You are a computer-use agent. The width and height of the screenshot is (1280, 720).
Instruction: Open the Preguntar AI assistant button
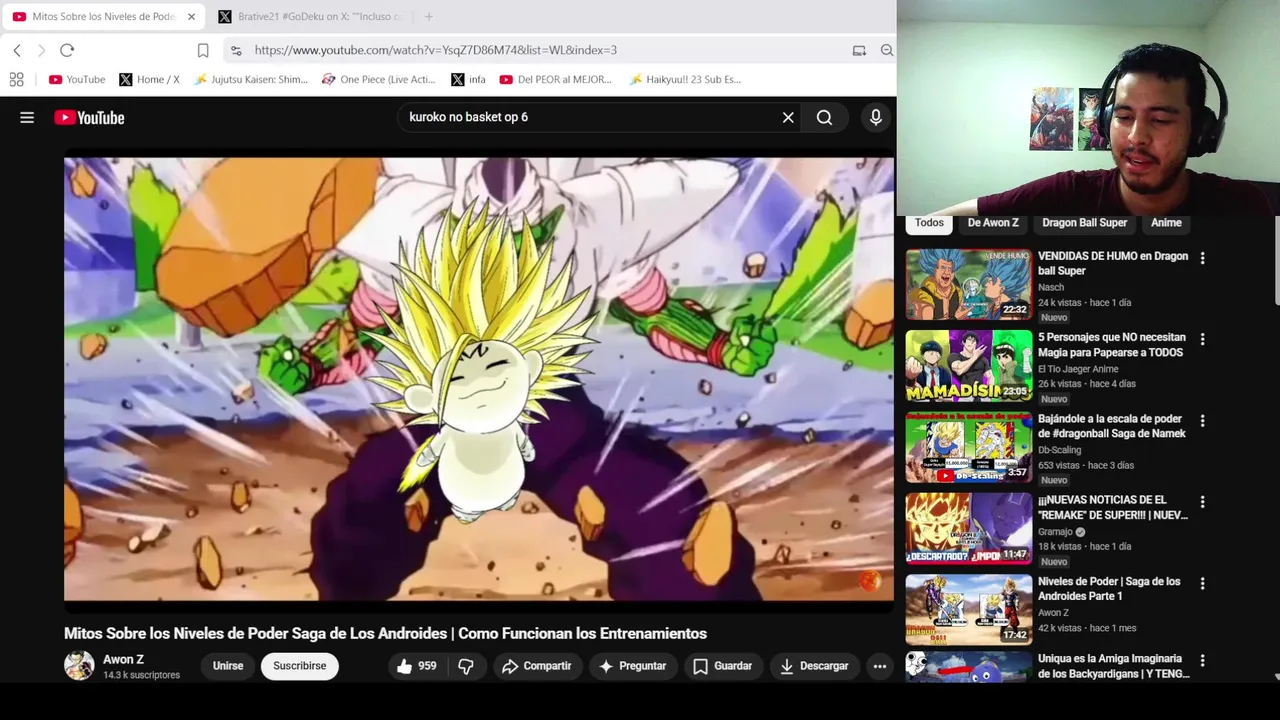(x=632, y=666)
